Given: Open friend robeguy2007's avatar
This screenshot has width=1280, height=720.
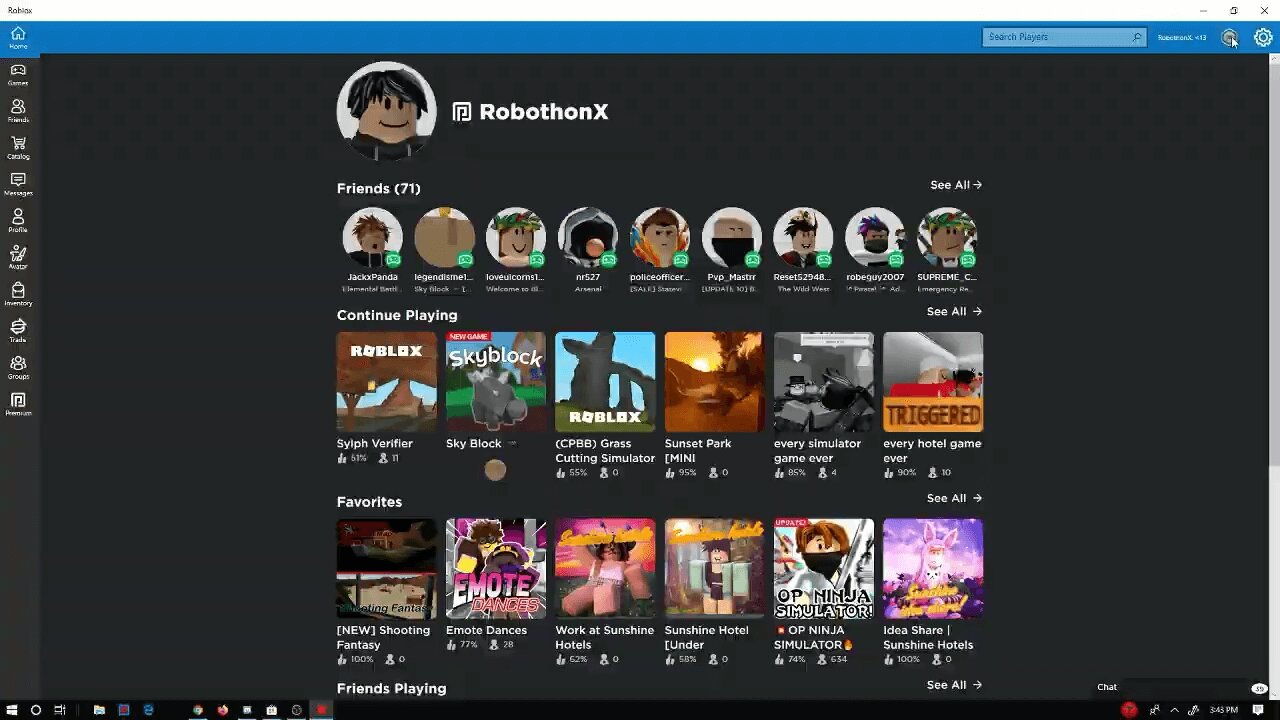Looking at the screenshot, I should click(x=875, y=238).
